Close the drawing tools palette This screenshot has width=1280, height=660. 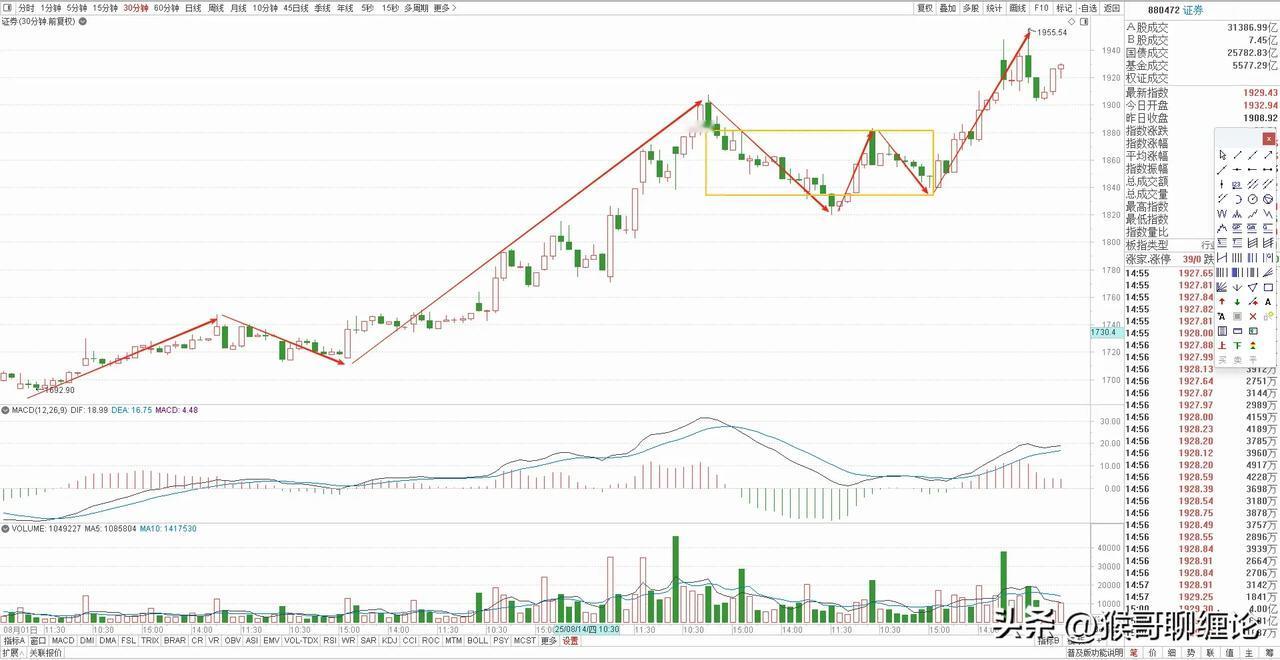pyautogui.click(x=1268, y=139)
